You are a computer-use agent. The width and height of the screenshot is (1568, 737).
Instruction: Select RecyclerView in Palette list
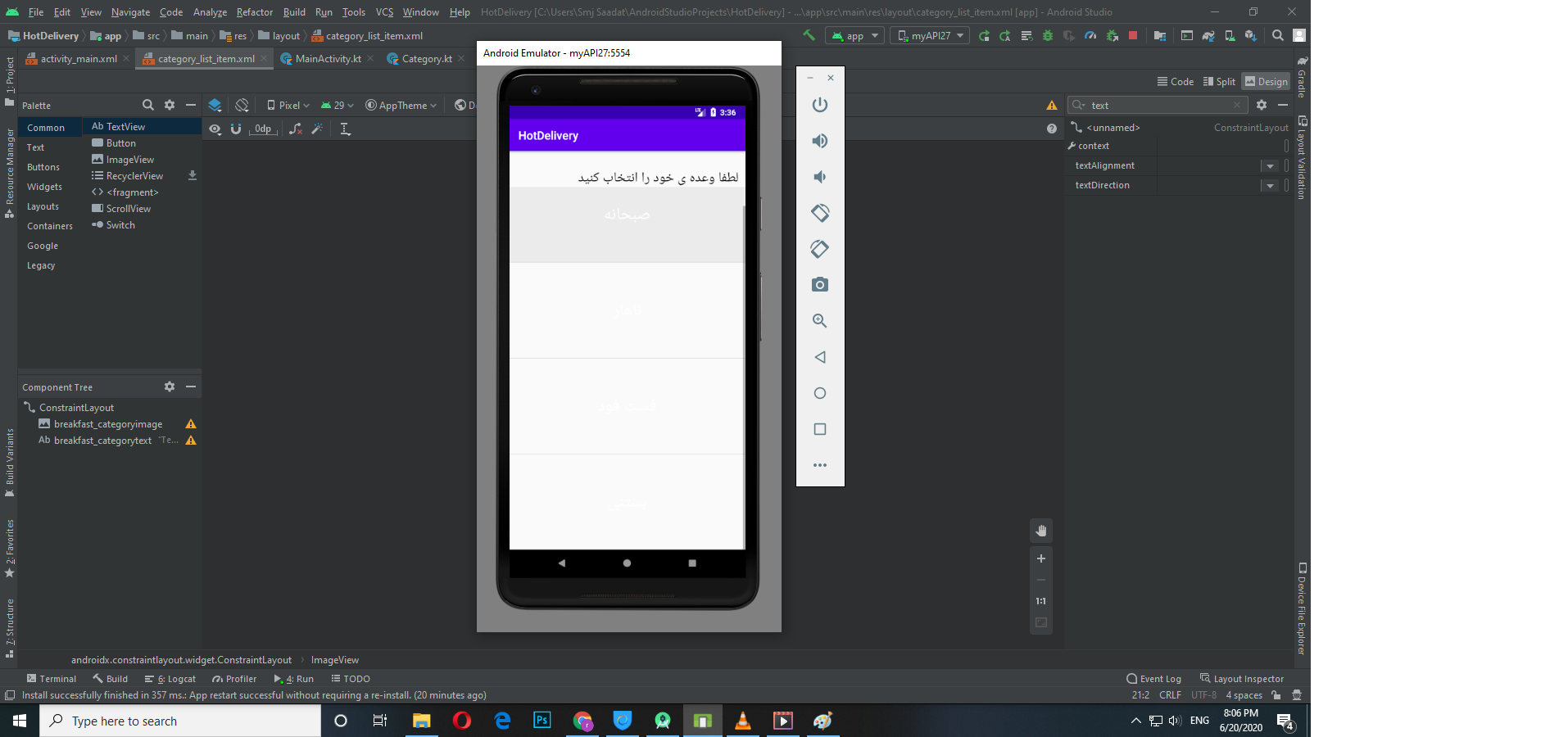[134, 176]
